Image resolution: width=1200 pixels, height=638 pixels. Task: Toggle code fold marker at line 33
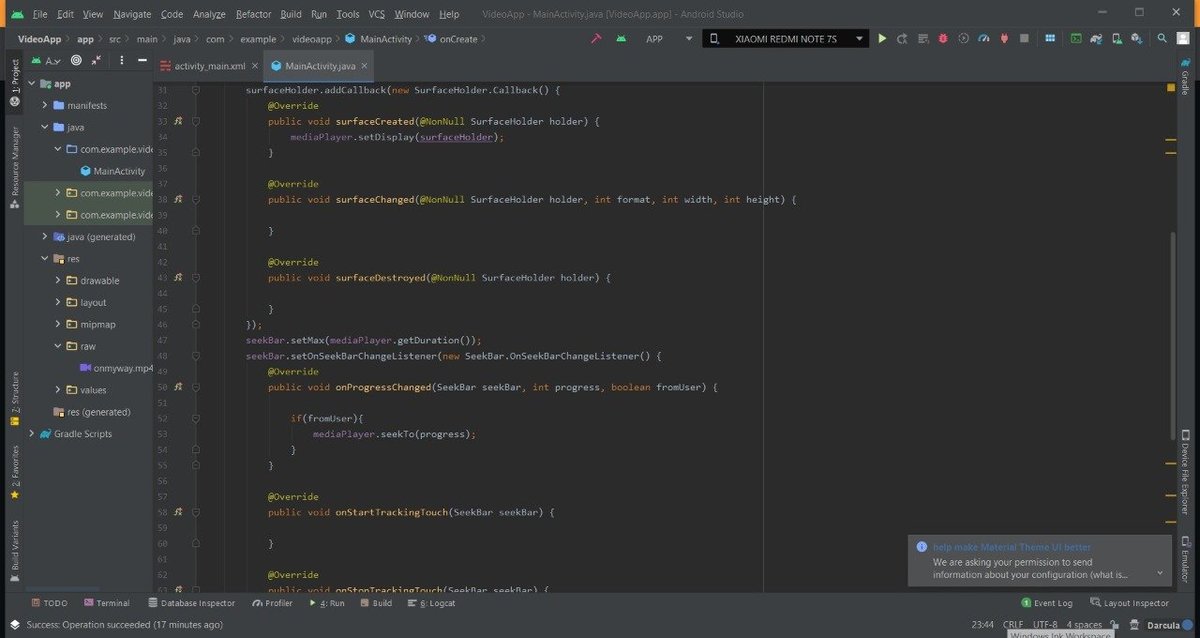196,121
